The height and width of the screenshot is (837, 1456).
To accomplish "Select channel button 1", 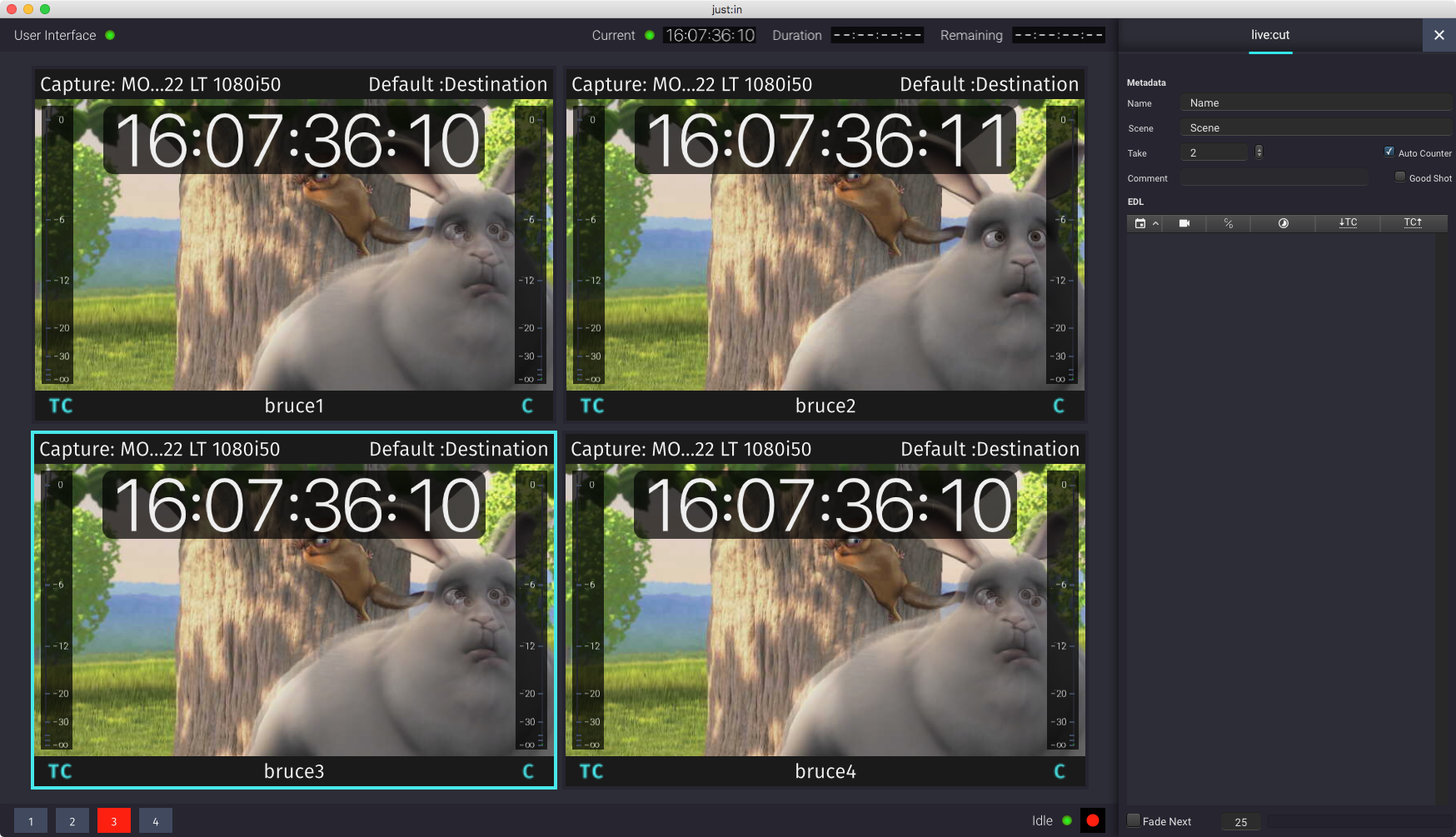I will tap(31, 821).
